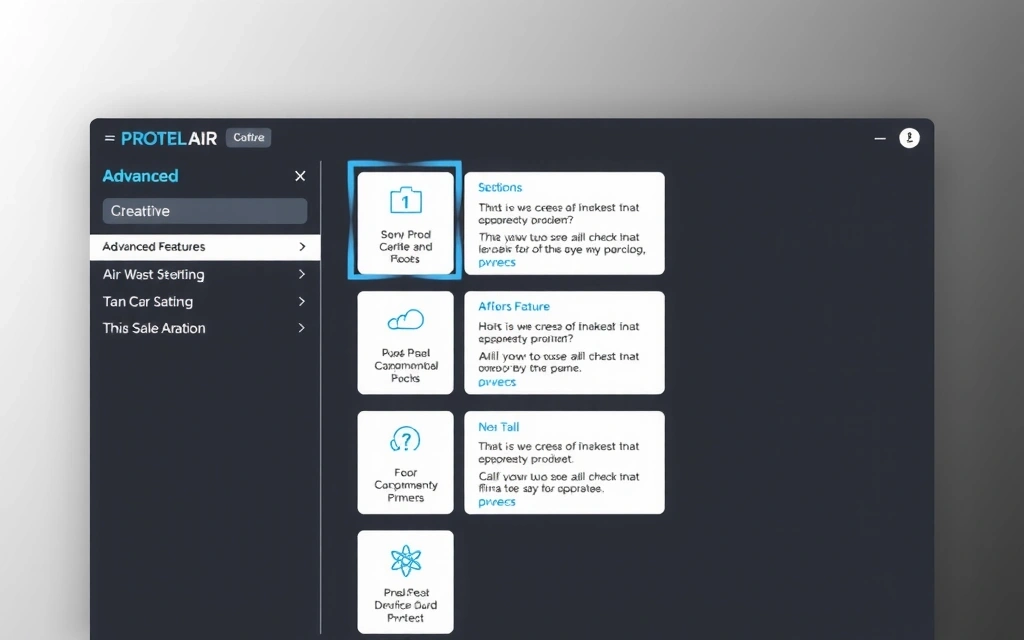Click the question mark icon on Foor Carpimenty Primers
Viewport: 1024px width, 640px height.
point(404,440)
